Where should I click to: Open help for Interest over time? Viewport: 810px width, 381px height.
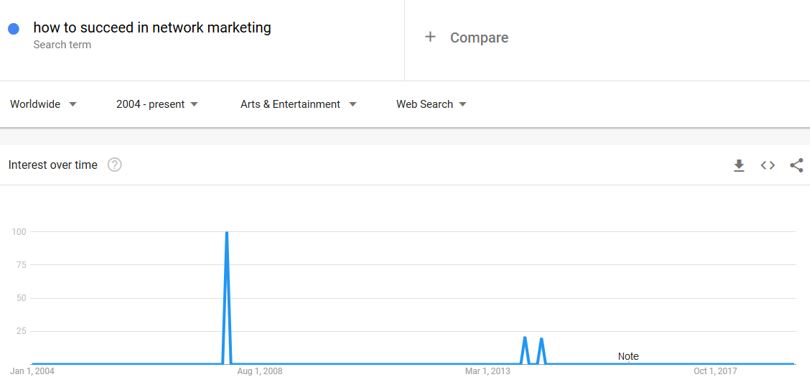[115, 165]
